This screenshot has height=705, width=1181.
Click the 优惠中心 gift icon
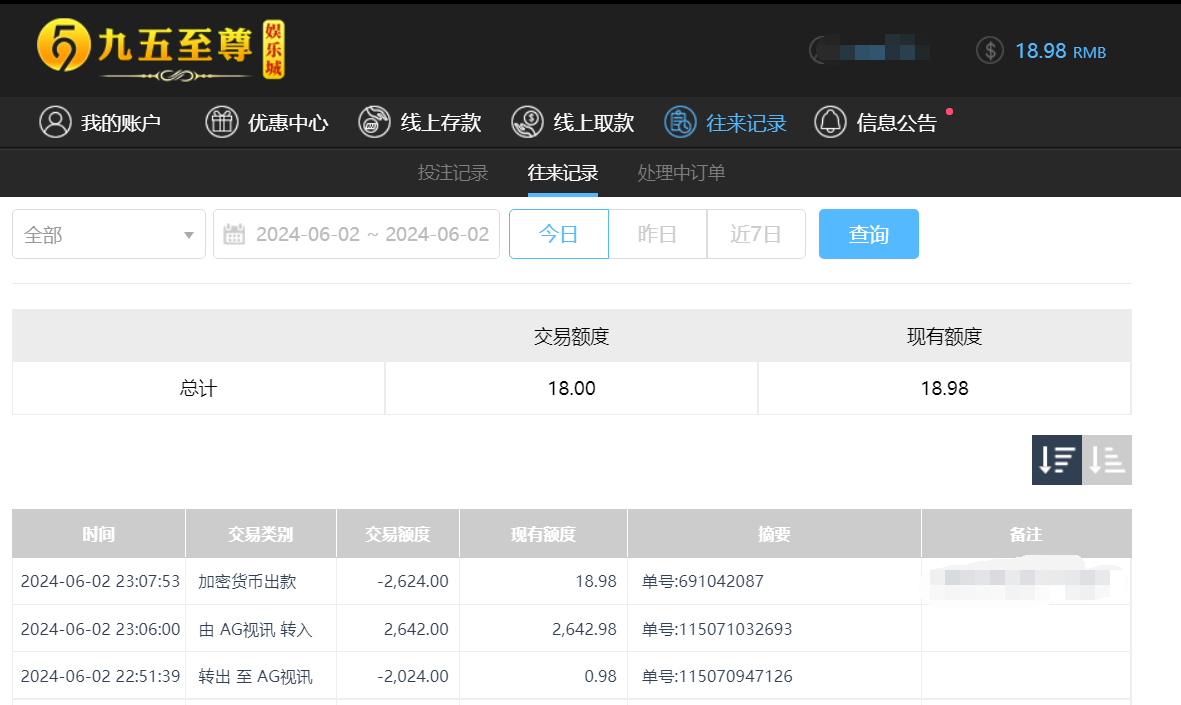(221, 122)
